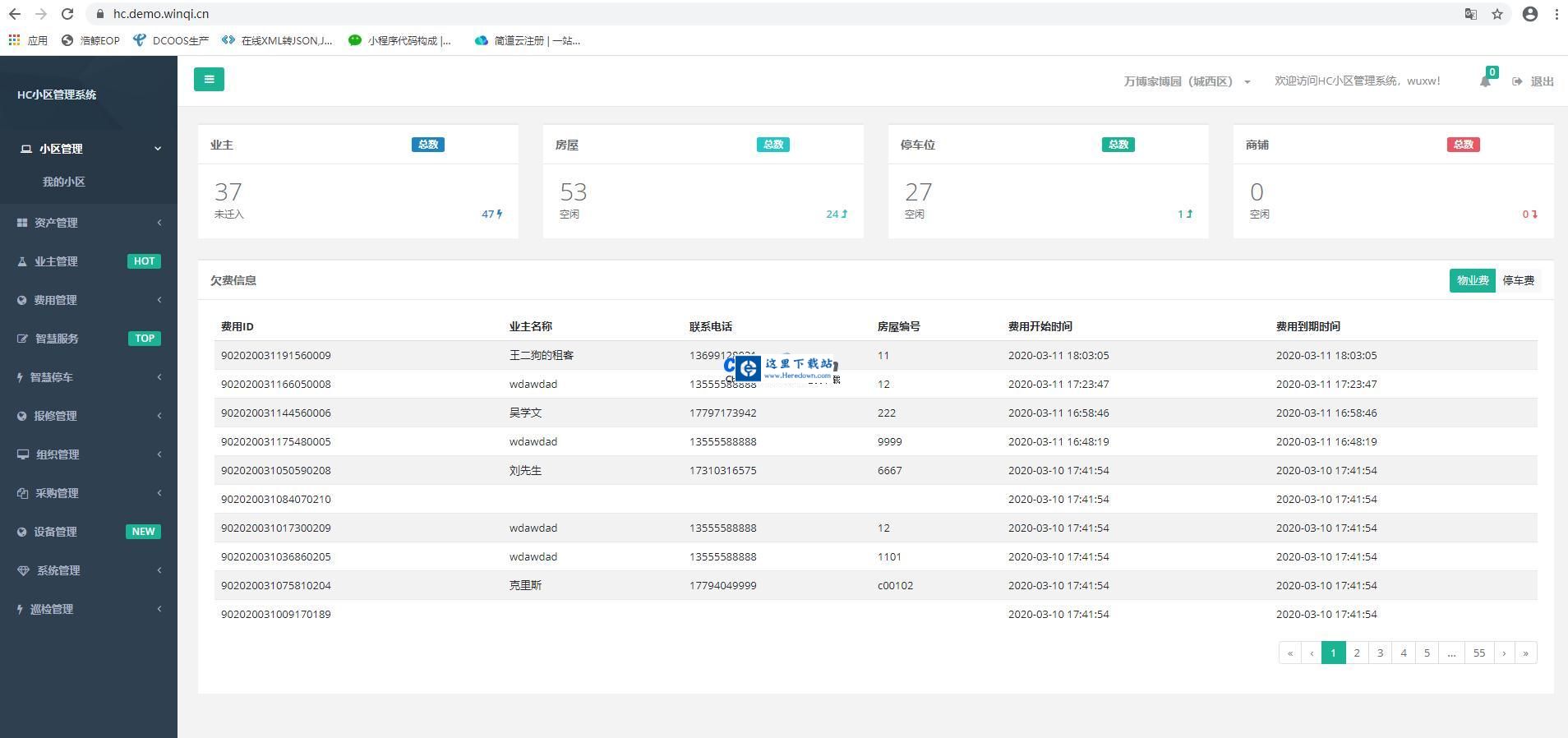Select owner name 王二狗的租客
The width and height of the screenshot is (1568, 738).
coord(542,355)
